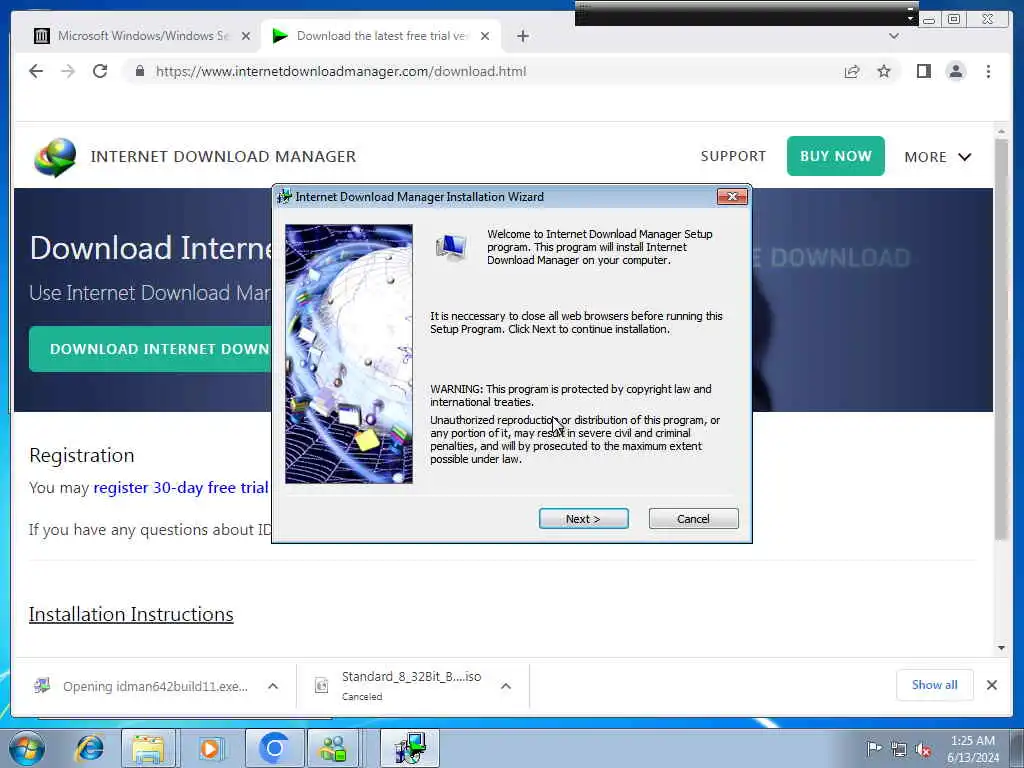Image resolution: width=1024 pixels, height=768 pixels.
Task: Open Windows Media Player in taskbar
Action: tap(210, 748)
